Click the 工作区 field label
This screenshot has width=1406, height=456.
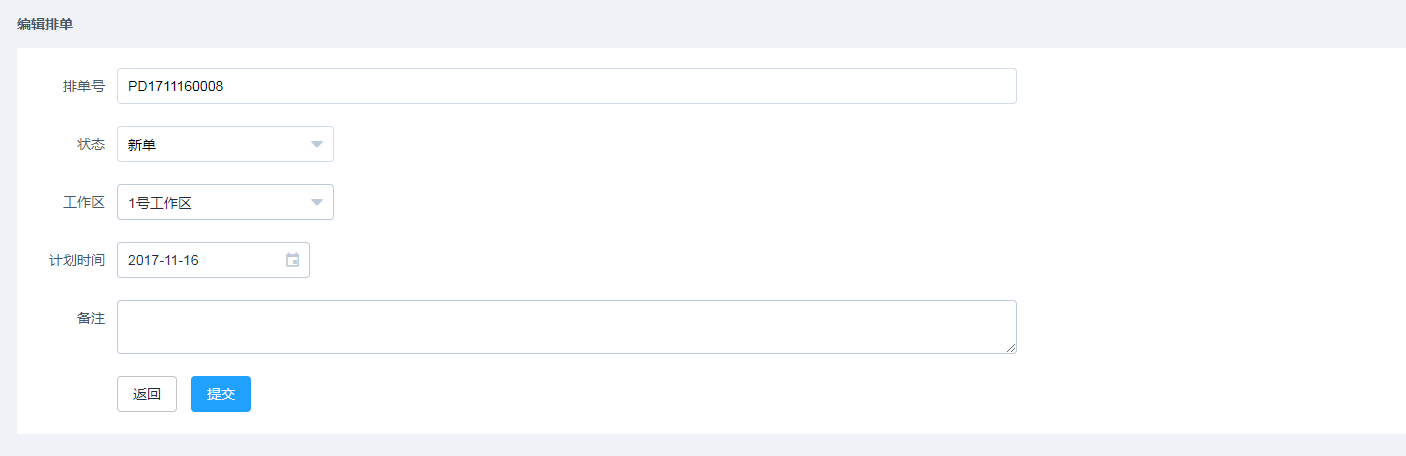(x=84, y=202)
